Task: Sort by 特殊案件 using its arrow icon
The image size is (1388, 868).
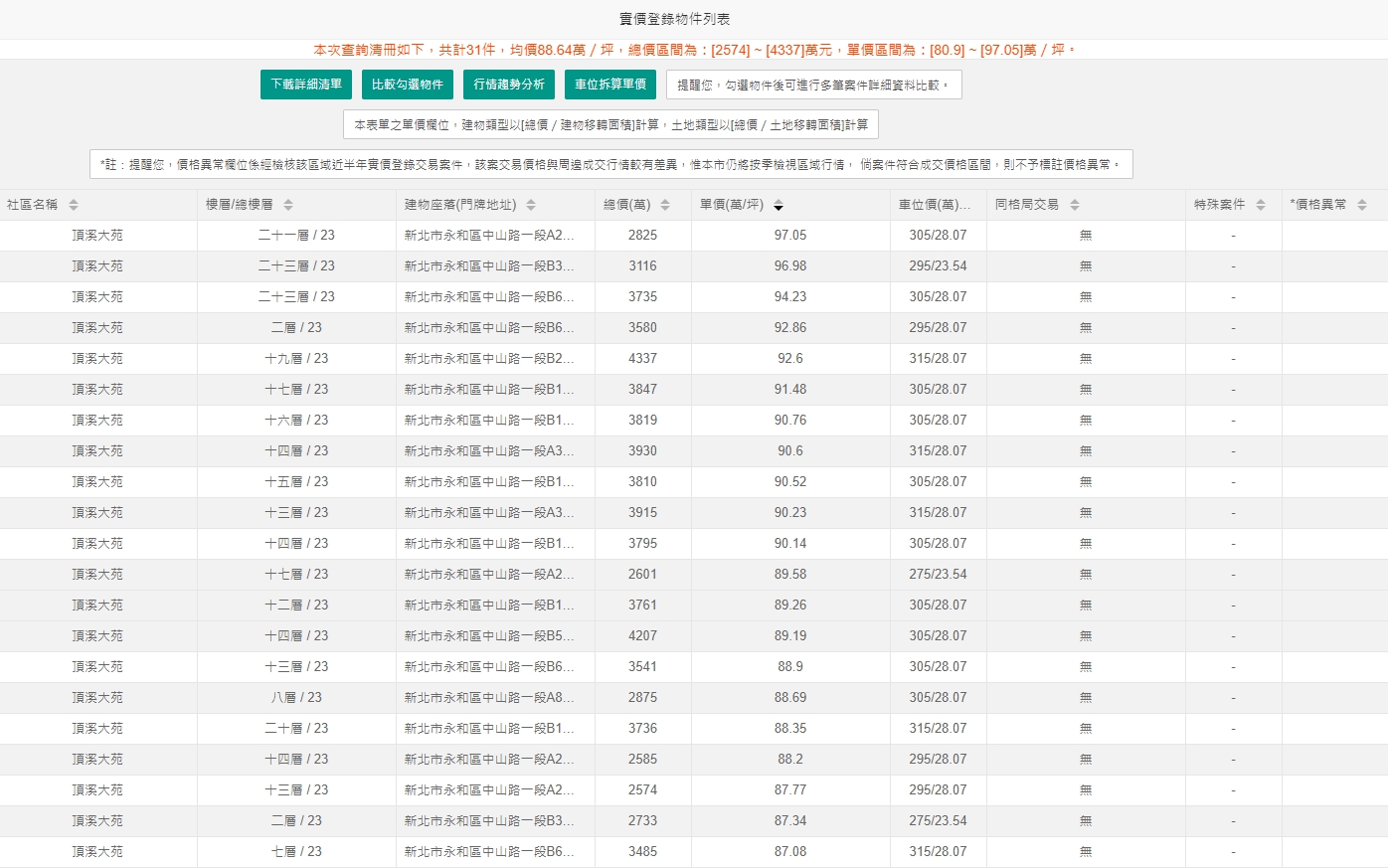Action: click(1261, 205)
